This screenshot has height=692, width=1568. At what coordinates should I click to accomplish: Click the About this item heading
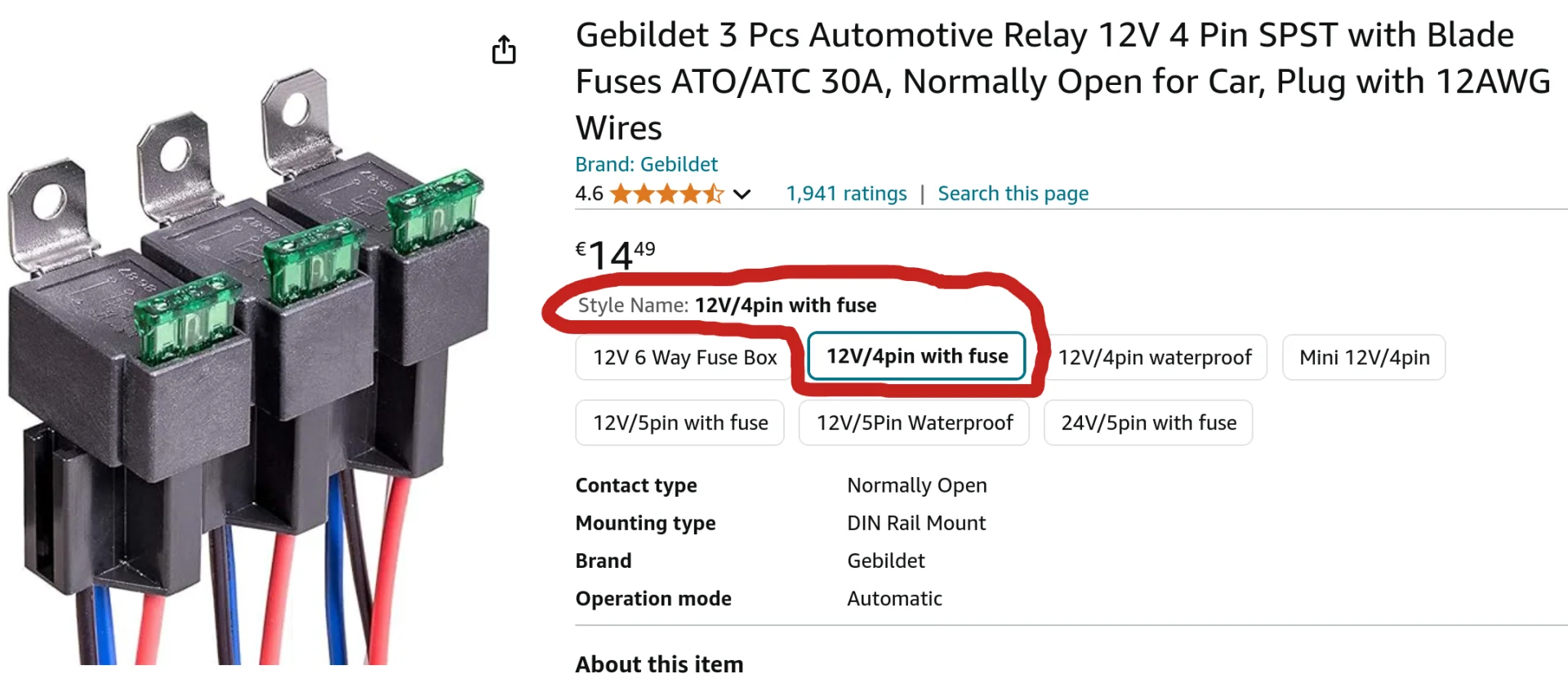click(x=659, y=665)
